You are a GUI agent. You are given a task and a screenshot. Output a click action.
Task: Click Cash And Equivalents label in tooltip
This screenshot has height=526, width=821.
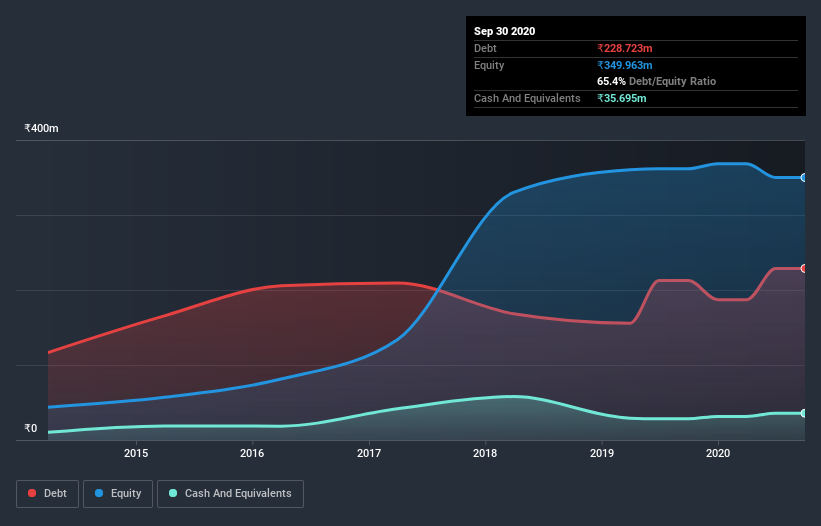point(527,98)
